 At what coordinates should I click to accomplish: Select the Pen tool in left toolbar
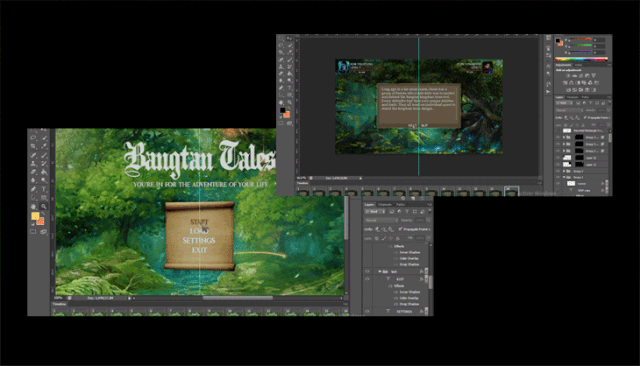[x=33, y=189]
